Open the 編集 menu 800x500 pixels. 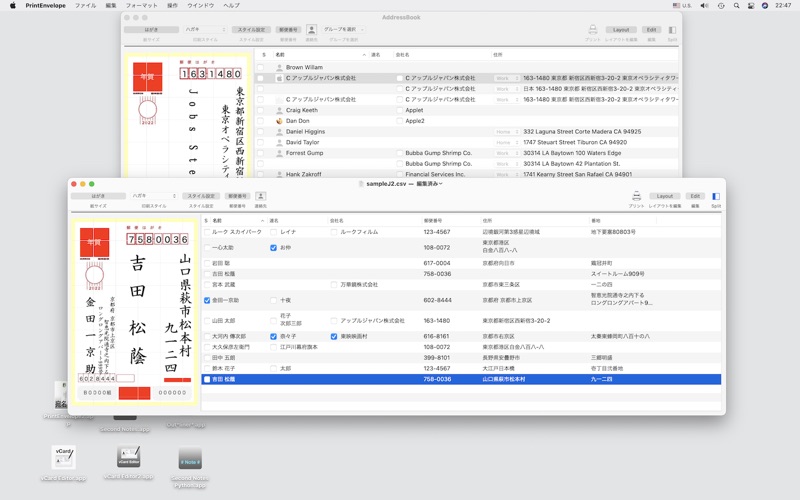(111, 6)
